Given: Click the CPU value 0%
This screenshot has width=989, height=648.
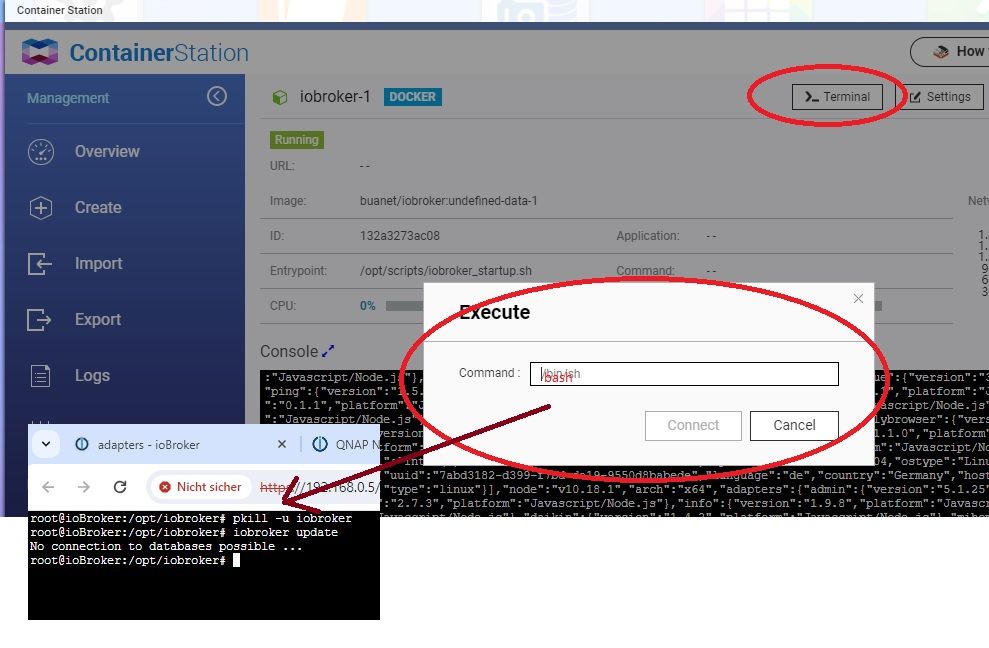Looking at the screenshot, I should [x=368, y=306].
